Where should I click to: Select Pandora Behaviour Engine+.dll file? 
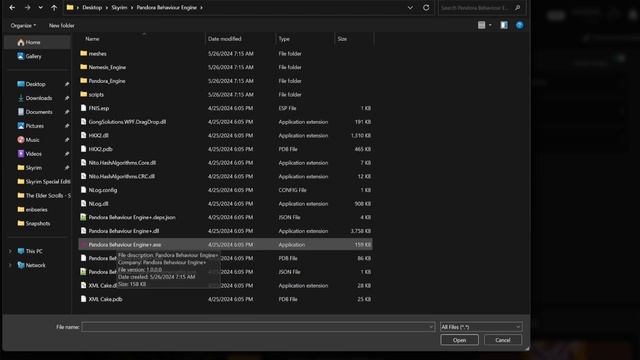click(225, 231)
